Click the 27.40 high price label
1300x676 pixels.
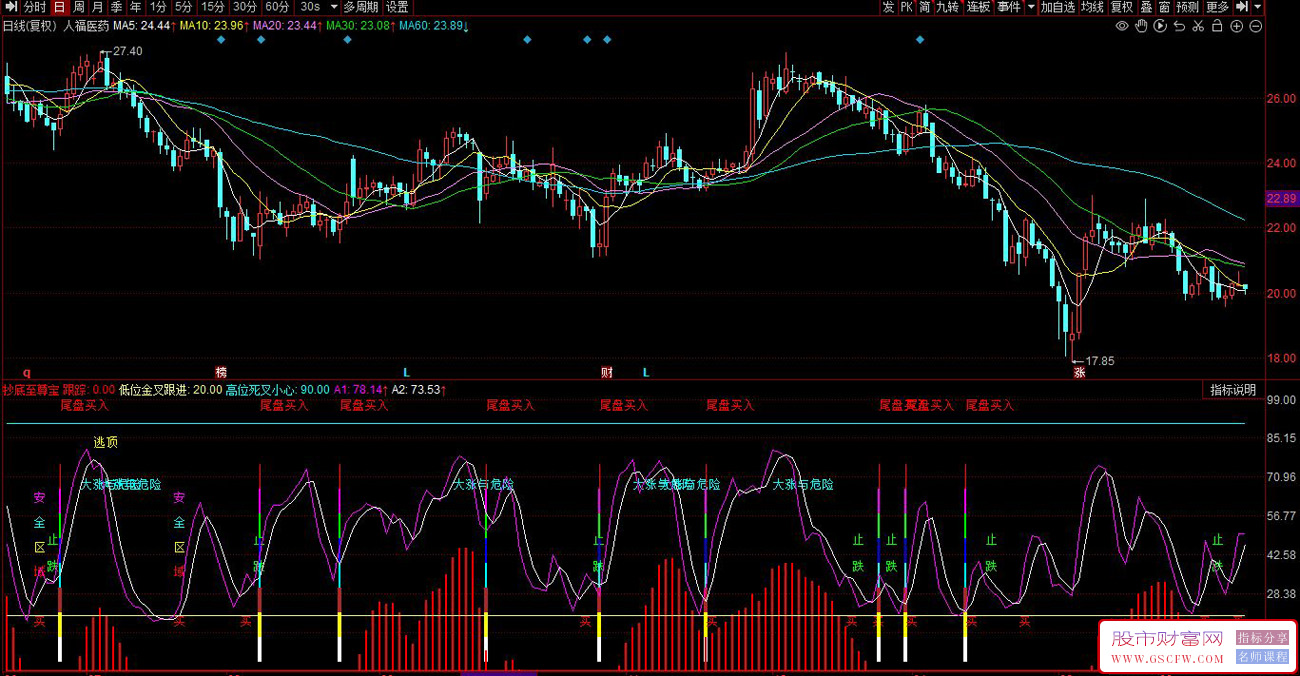pos(128,51)
